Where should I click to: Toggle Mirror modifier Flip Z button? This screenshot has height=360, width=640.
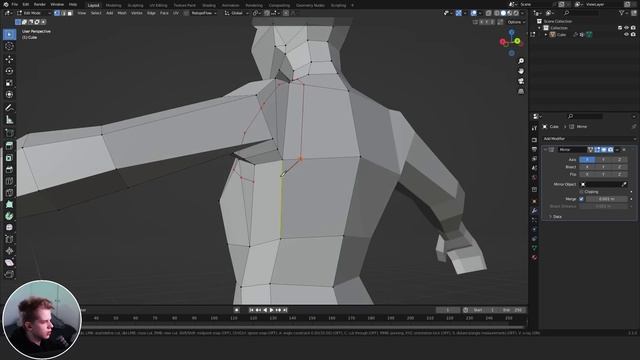619,174
